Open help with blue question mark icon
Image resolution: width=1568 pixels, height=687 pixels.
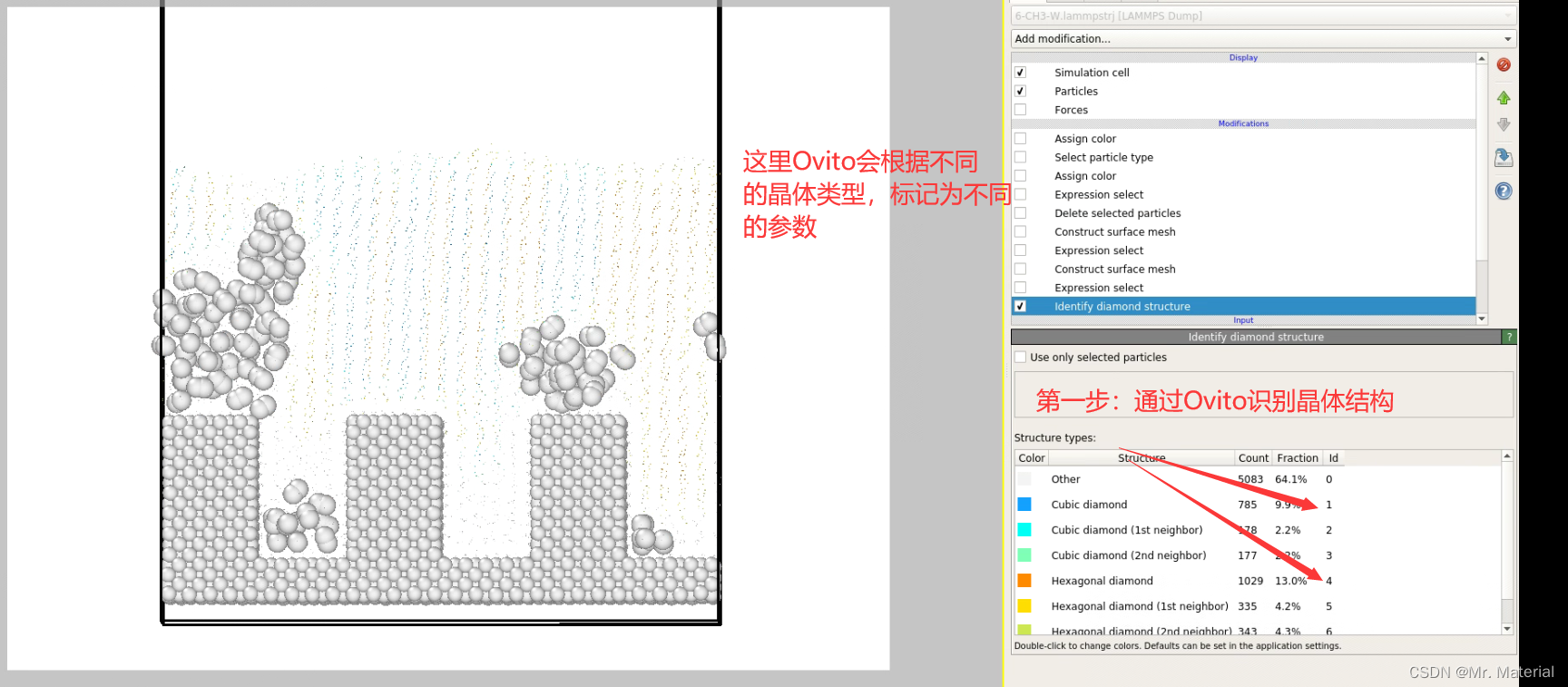click(1504, 191)
